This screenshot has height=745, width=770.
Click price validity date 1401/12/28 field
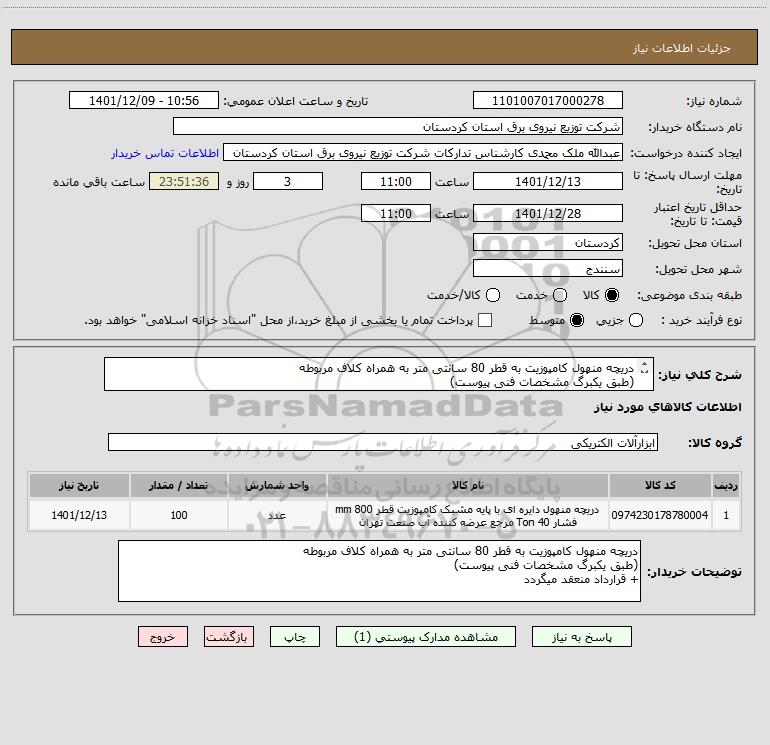click(548, 213)
